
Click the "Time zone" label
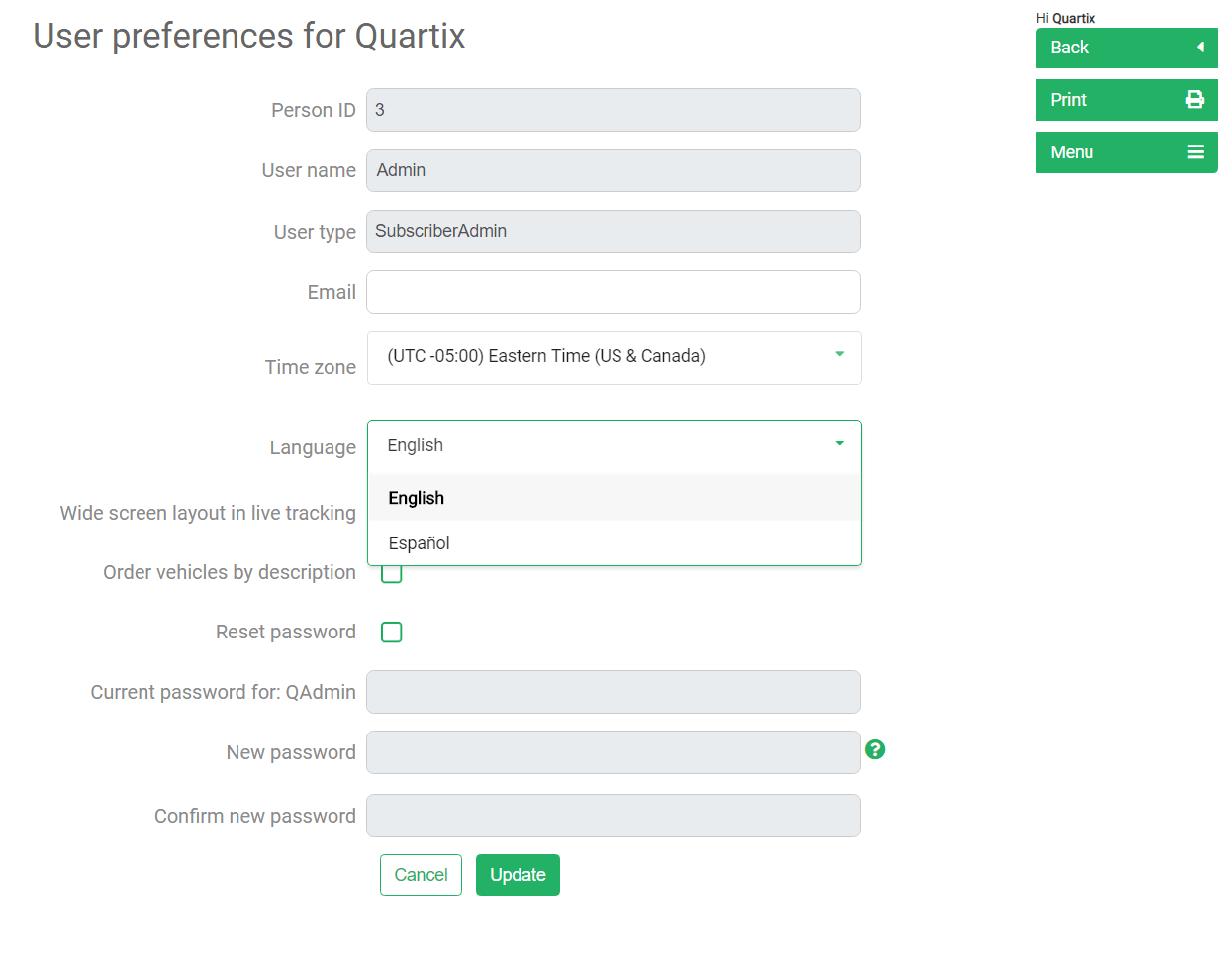pyautogui.click(x=311, y=367)
